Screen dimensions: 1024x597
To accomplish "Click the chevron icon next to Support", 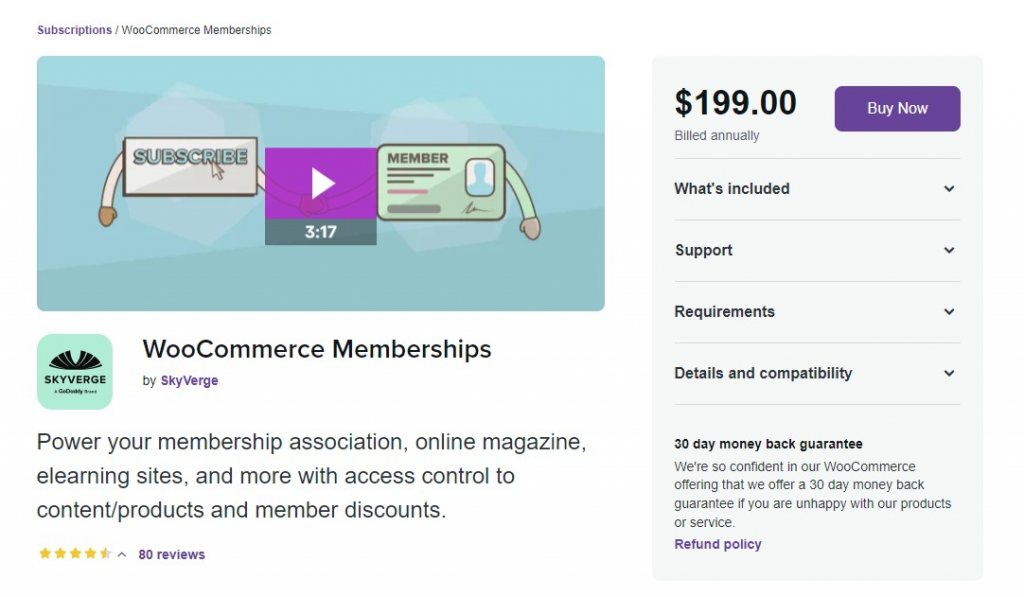I will 949,250.
